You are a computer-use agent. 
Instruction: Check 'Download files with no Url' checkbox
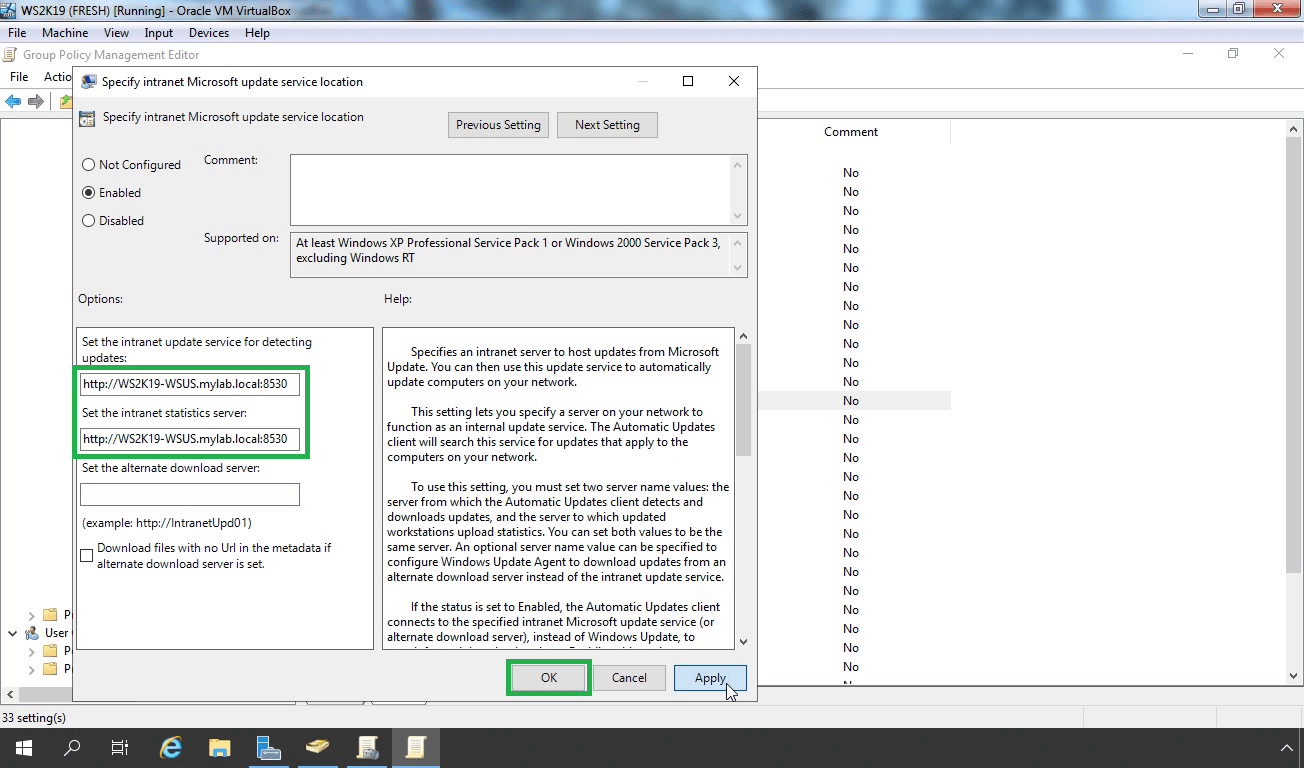pos(87,555)
